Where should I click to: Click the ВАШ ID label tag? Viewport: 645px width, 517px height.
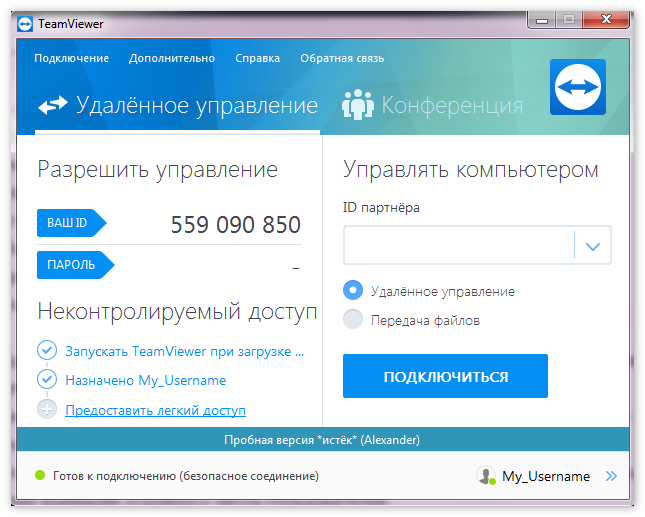(72, 223)
